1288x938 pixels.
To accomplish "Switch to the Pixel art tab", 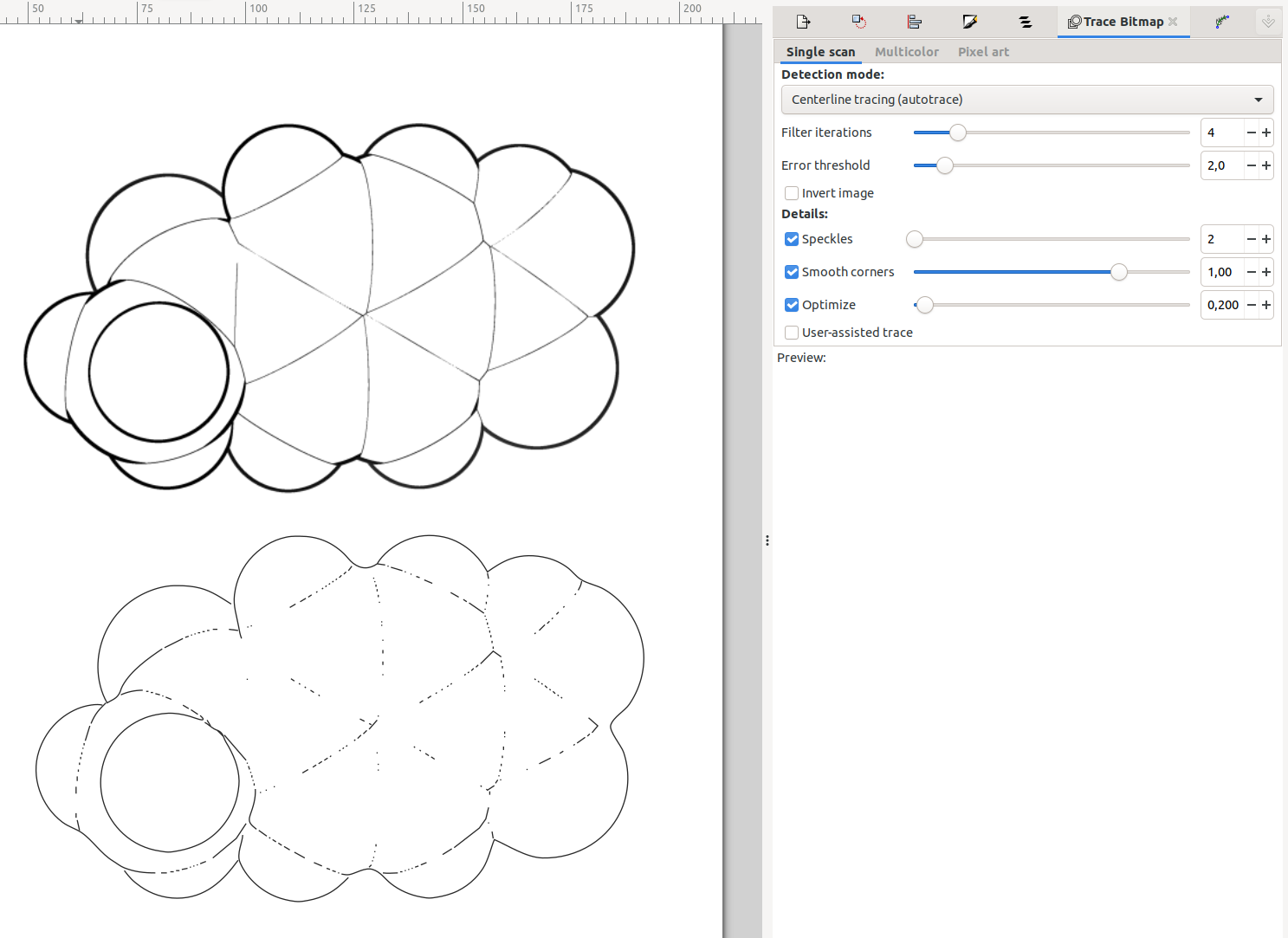I will pos(983,52).
